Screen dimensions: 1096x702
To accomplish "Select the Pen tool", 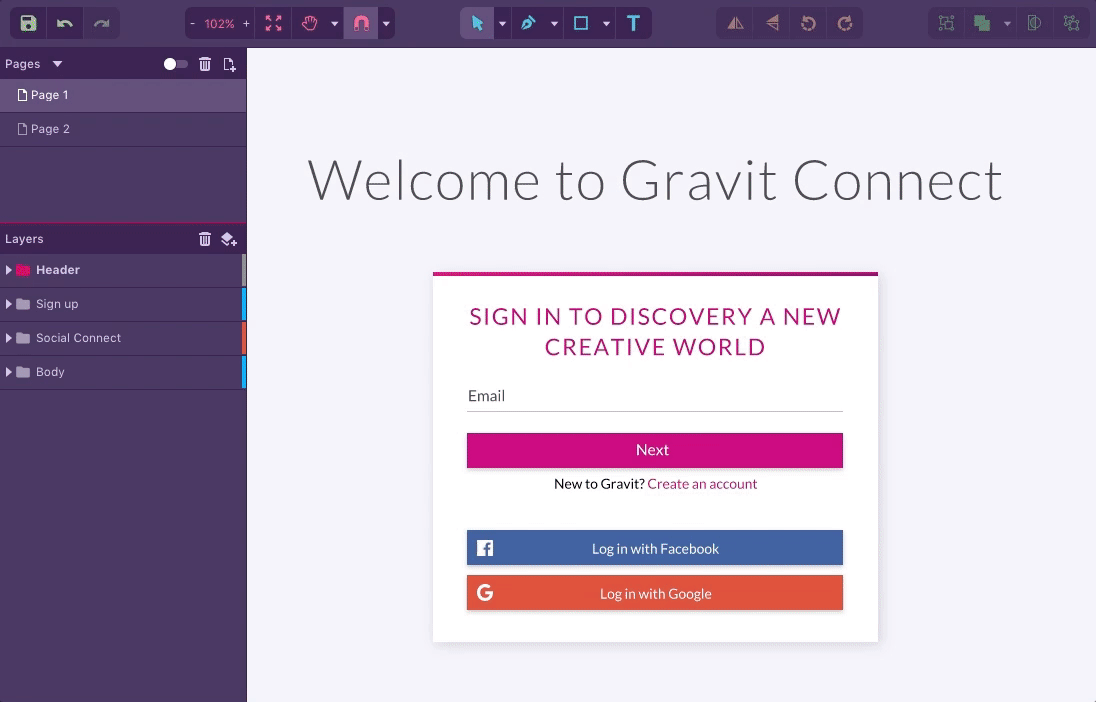I will (528, 23).
